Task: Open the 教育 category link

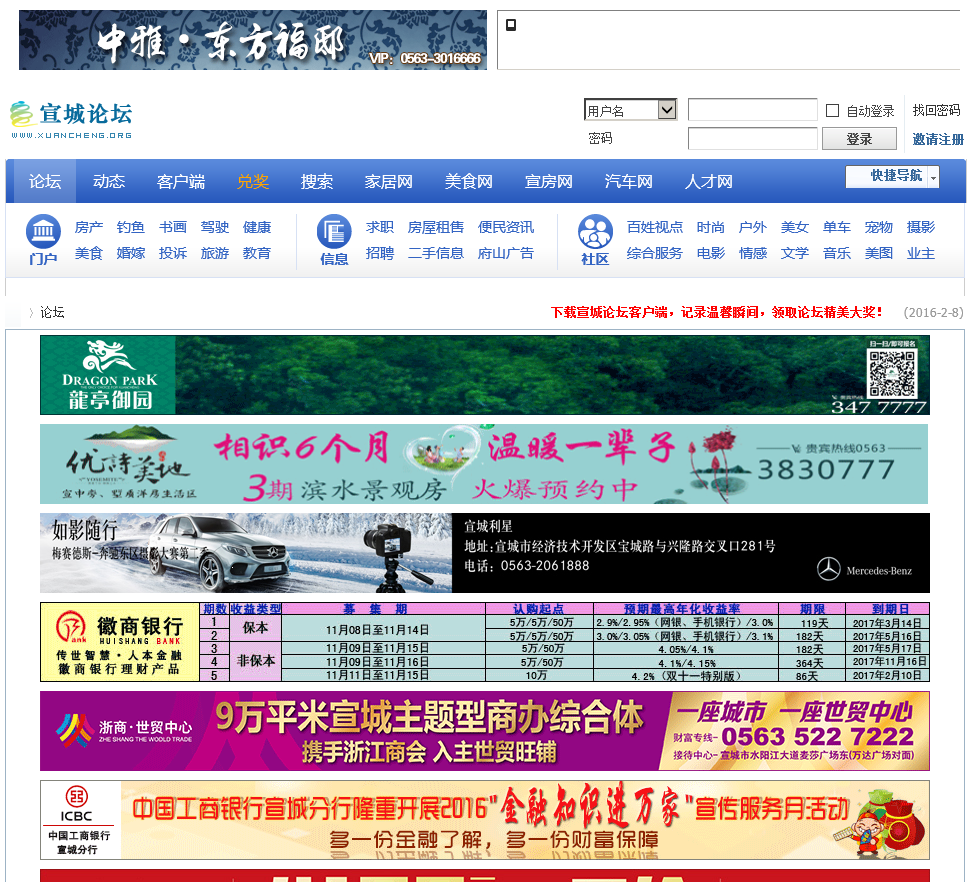Action: pyautogui.click(x=257, y=253)
